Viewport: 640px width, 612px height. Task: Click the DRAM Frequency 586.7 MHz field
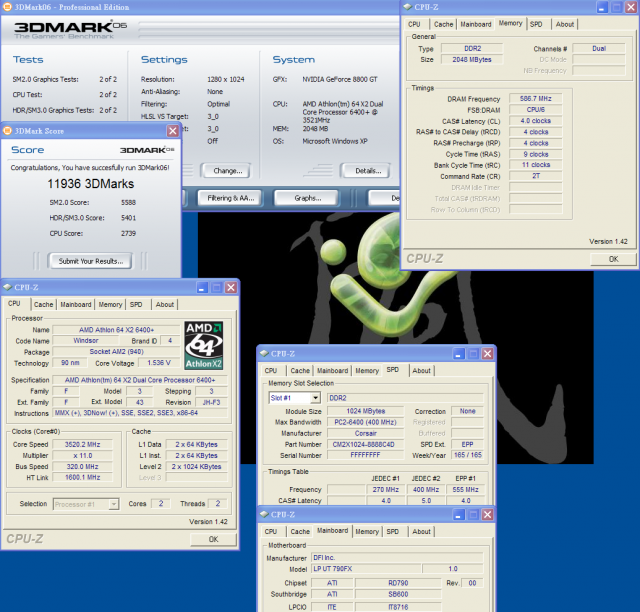point(536,98)
